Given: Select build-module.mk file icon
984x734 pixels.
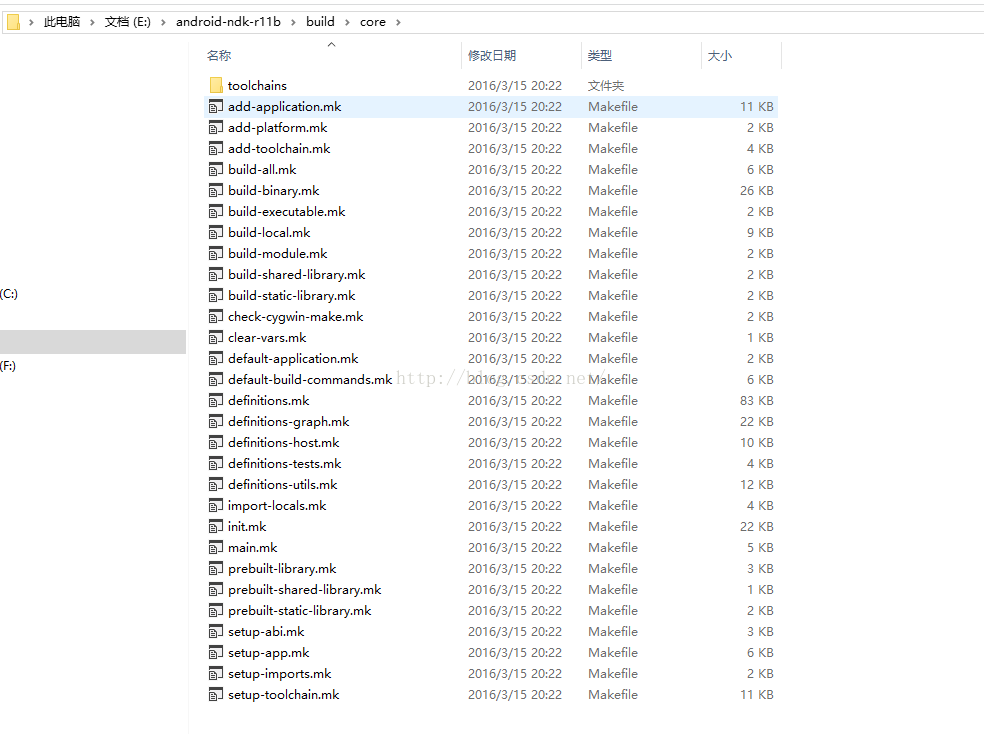Looking at the screenshot, I should coord(216,254).
